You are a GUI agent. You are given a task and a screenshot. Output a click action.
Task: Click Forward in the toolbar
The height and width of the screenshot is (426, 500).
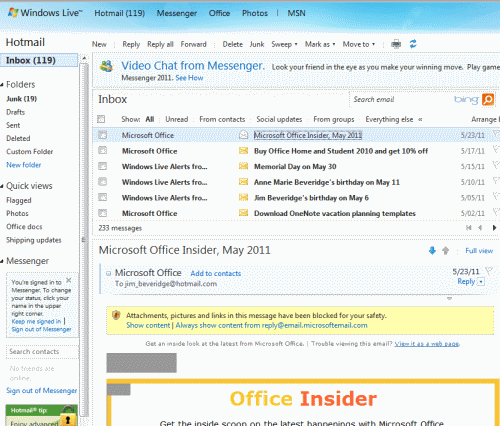click(x=194, y=44)
